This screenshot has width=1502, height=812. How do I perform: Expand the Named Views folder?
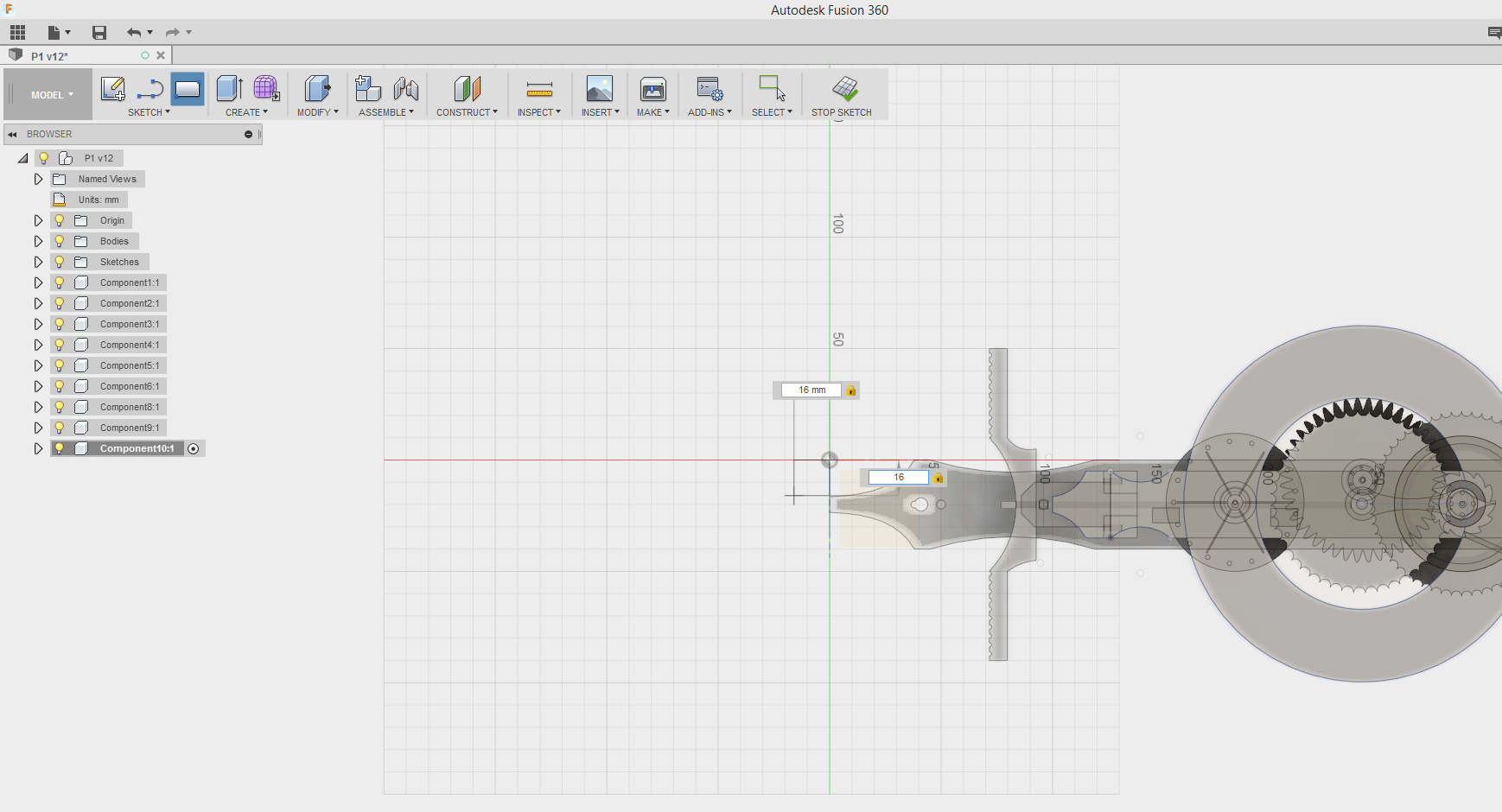point(38,179)
